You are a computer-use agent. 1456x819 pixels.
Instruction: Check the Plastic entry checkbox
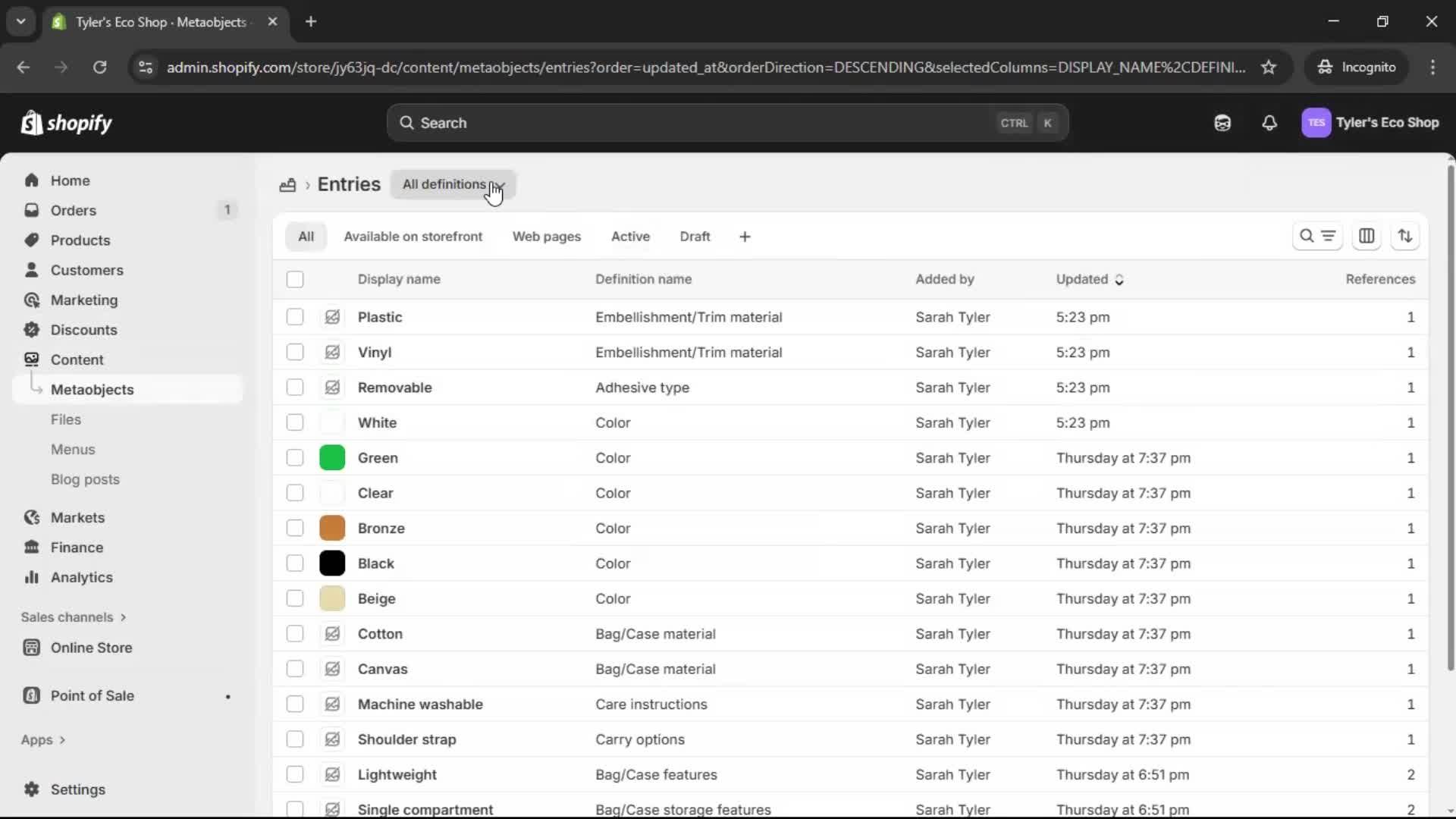tap(295, 317)
